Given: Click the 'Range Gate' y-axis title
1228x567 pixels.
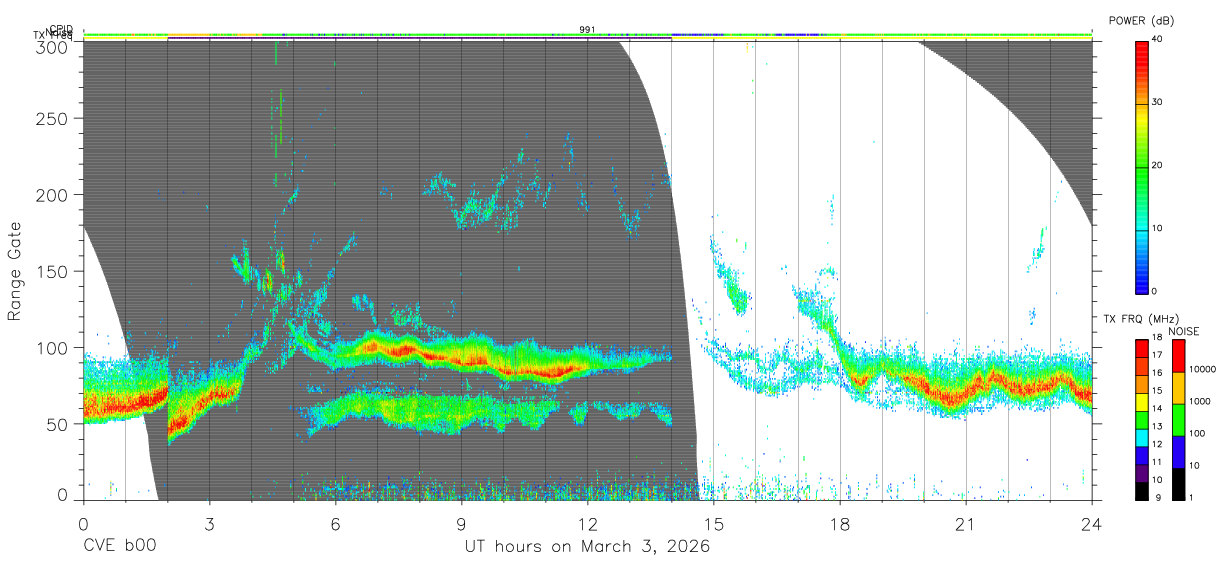Looking at the screenshot, I should pyautogui.click(x=15, y=272).
